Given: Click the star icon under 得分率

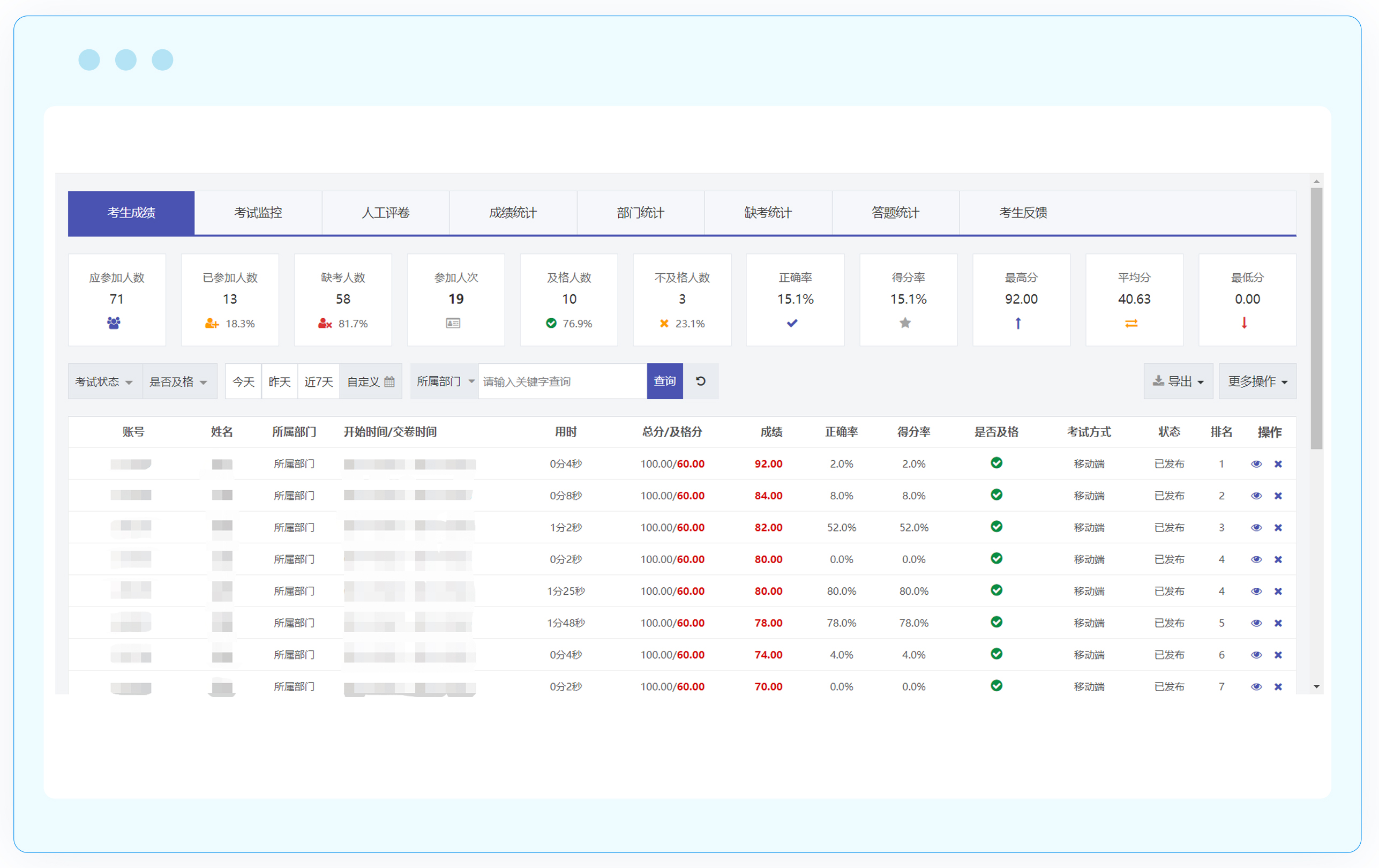Looking at the screenshot, I should click(x=905, y=323).
